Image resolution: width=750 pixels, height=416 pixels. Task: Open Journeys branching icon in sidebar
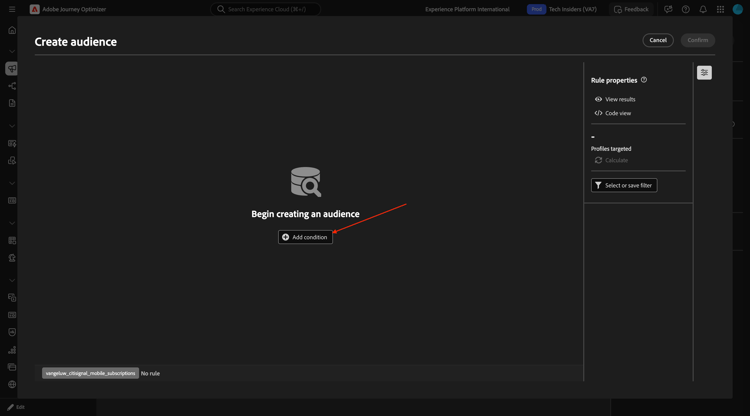click(x=12, y=86)
